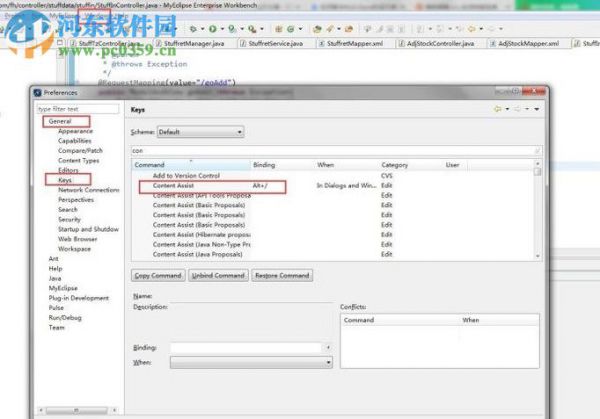Image resolution: width=600 pixels, height=419 pixels.
Task: Click the Copy Command button
Action: coord(158,276)
